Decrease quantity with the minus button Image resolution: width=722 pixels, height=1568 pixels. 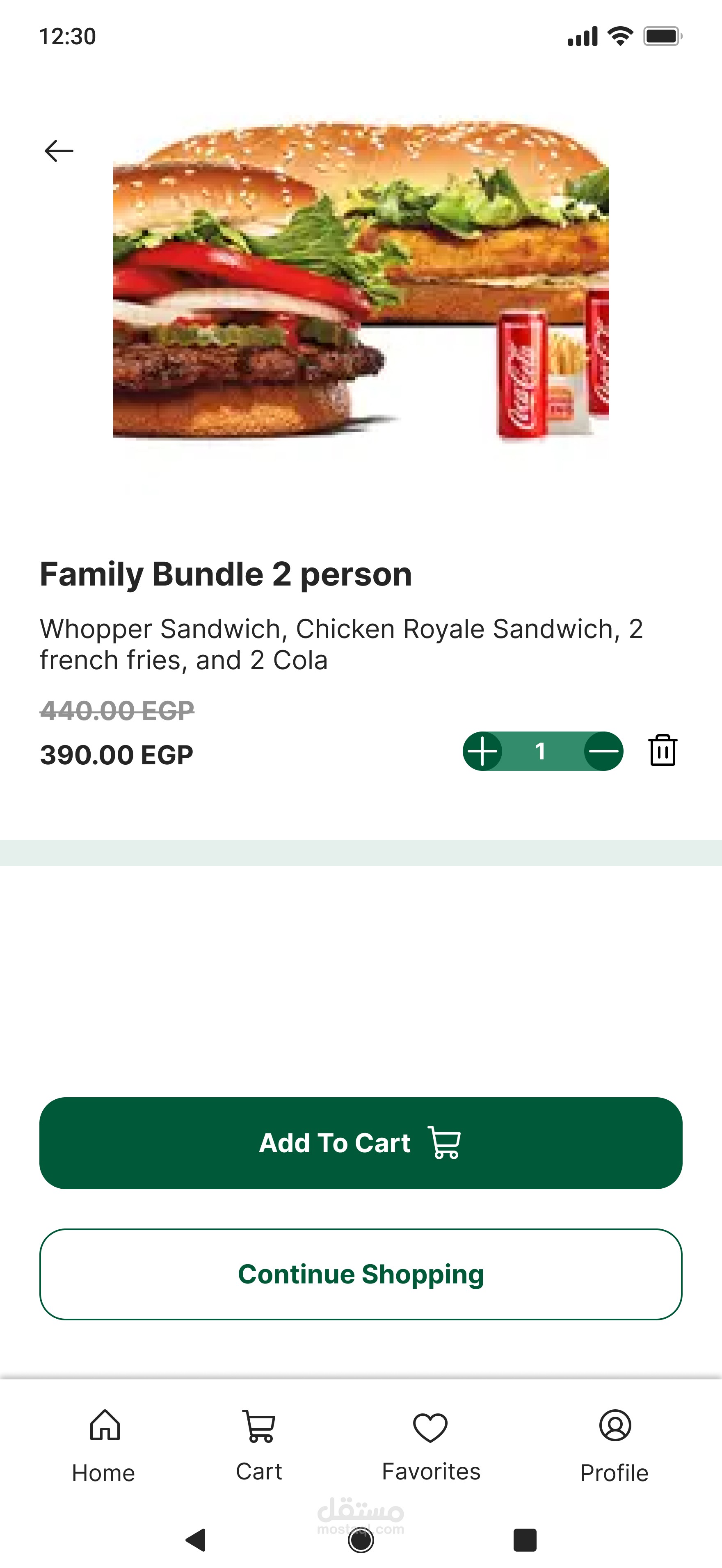(x=603, y=751)
